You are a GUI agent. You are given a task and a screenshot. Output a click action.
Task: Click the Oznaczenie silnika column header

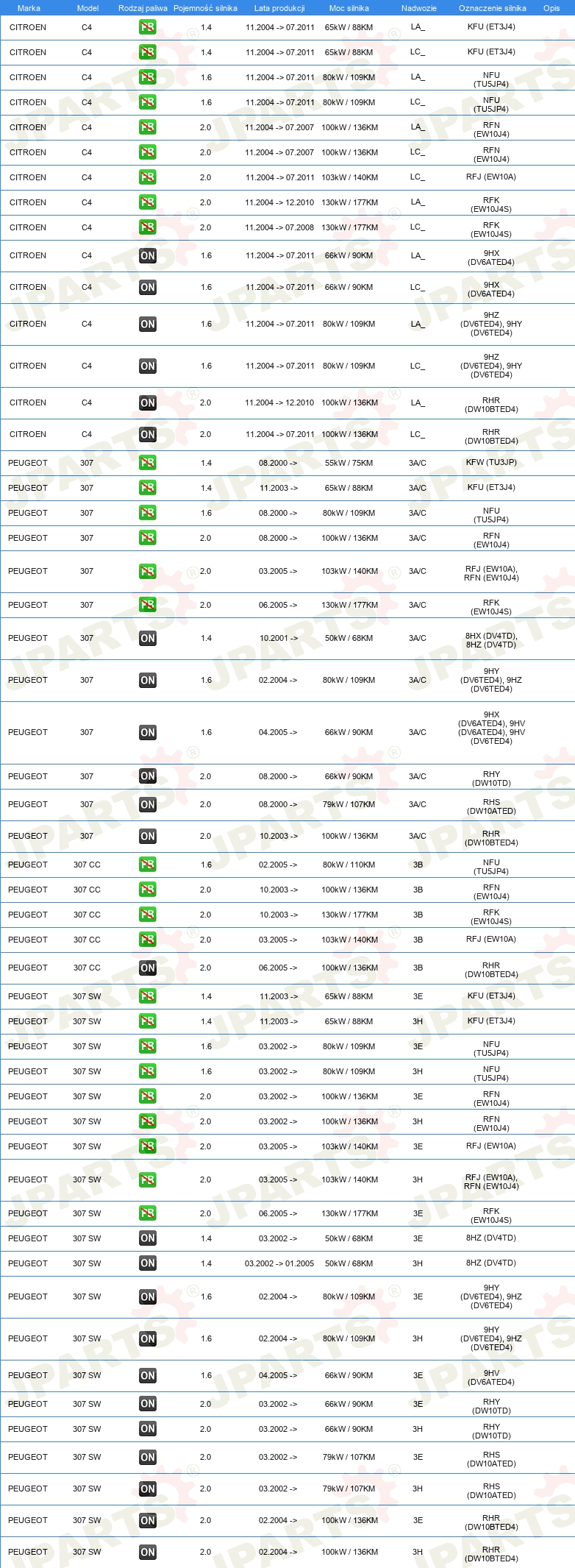click(493, 8)
